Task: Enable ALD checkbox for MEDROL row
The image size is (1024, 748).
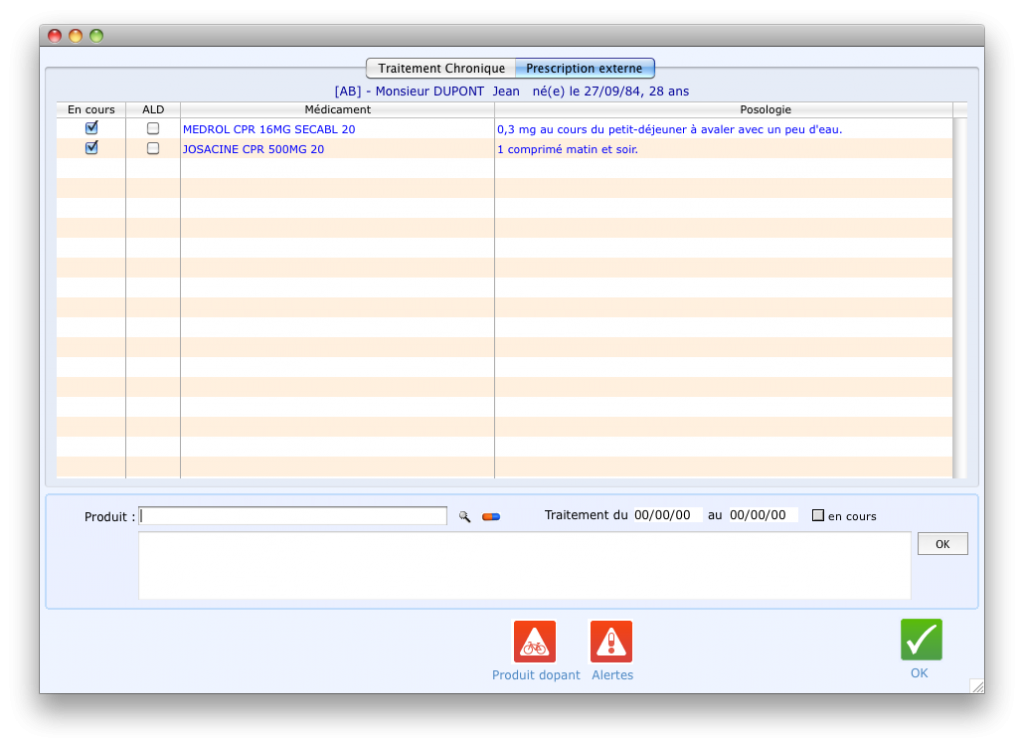Action: point(153,129)
